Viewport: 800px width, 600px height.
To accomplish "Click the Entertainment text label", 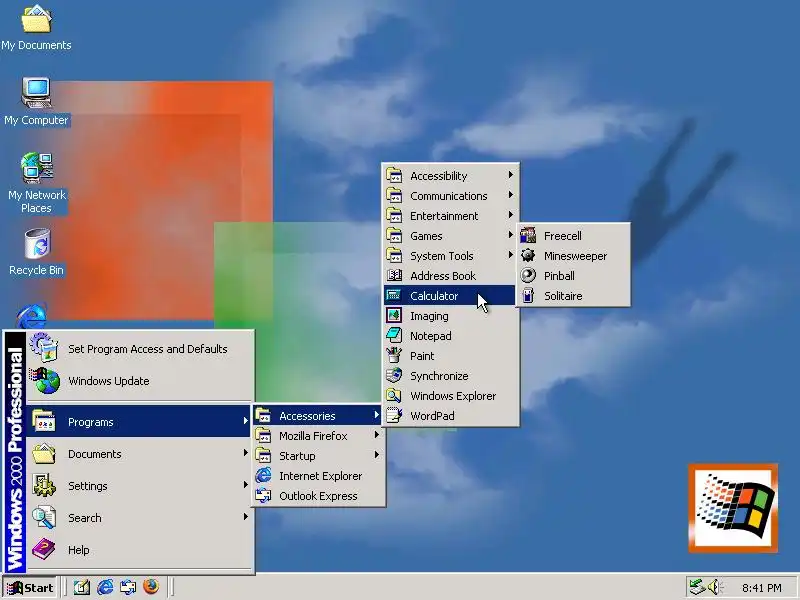I will tap(444, 216).
